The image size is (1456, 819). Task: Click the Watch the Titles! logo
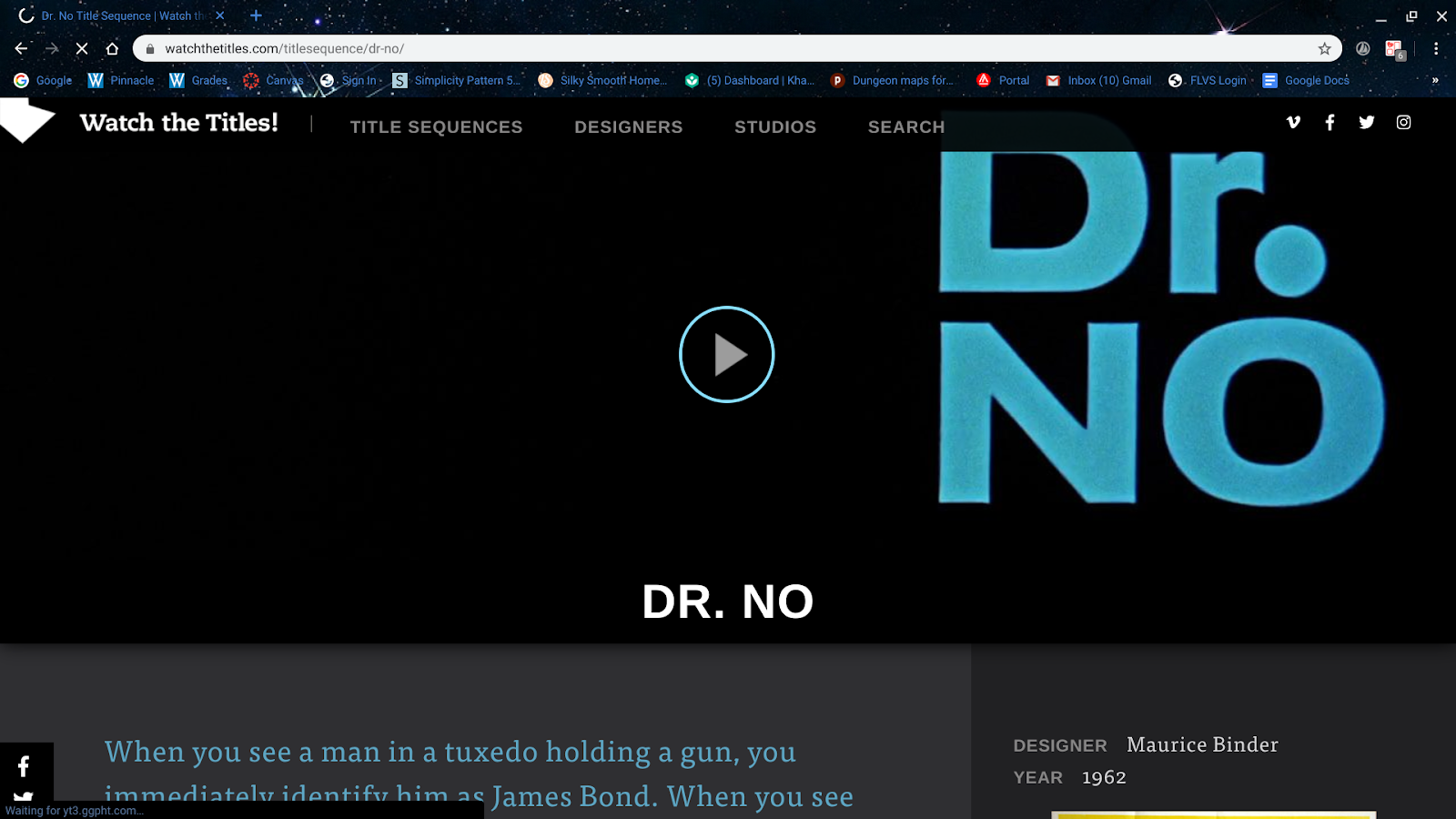click(x=179, y=122)
